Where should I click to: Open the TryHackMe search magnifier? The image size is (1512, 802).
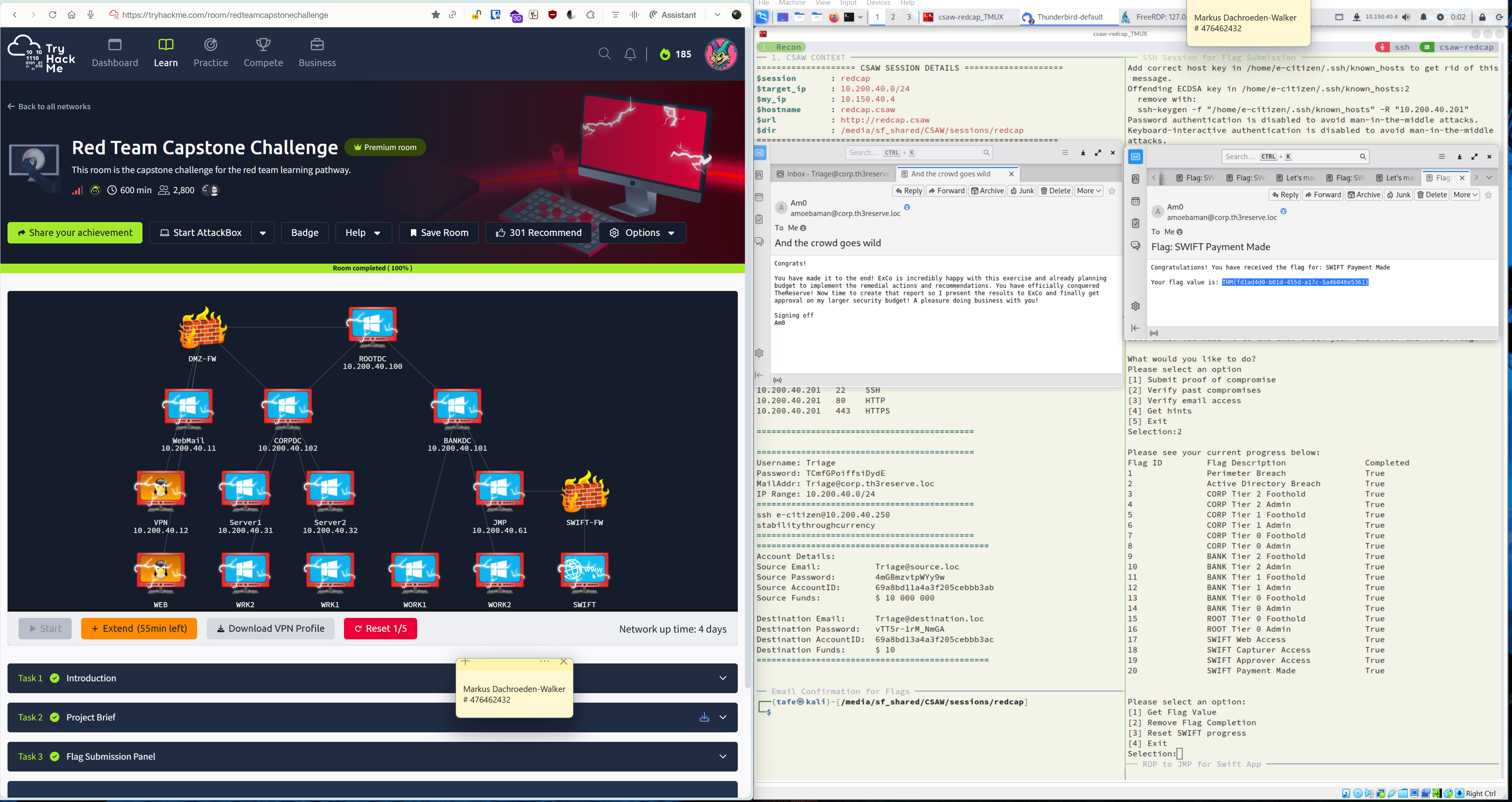tap(604, 54)
